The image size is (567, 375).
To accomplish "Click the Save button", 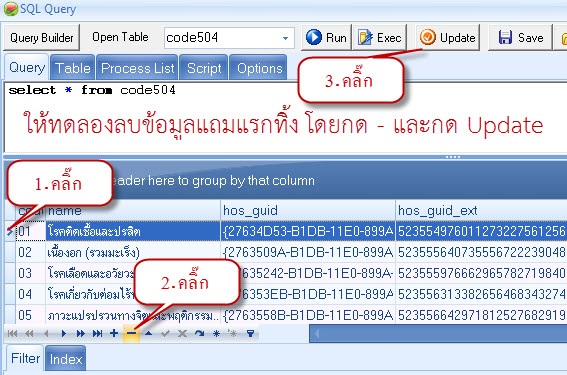I will [x=520, y=38].
